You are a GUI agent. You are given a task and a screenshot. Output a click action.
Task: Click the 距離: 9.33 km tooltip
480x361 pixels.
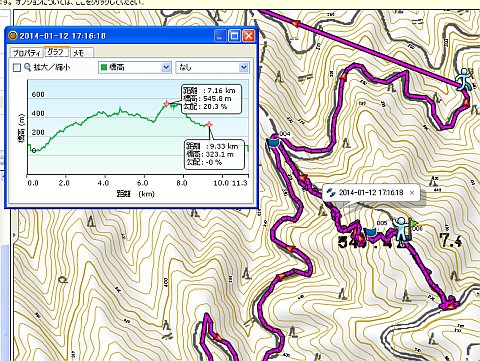pyautogui.click(x=214, y=154)
